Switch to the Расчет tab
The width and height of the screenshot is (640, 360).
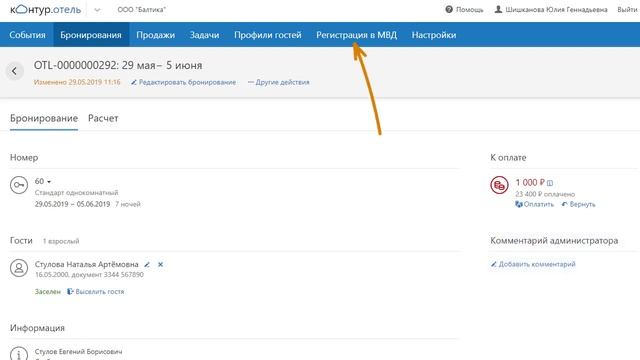tap(103, 118)
